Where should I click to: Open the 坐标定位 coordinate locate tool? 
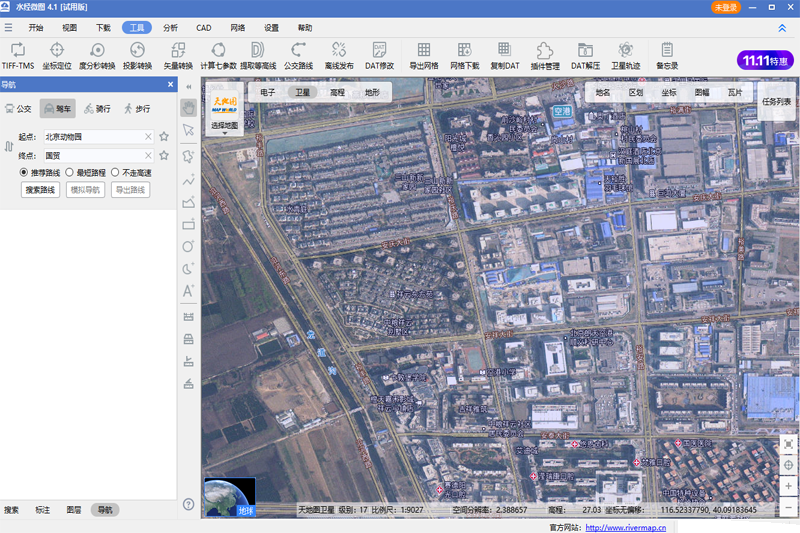point(57,50)
